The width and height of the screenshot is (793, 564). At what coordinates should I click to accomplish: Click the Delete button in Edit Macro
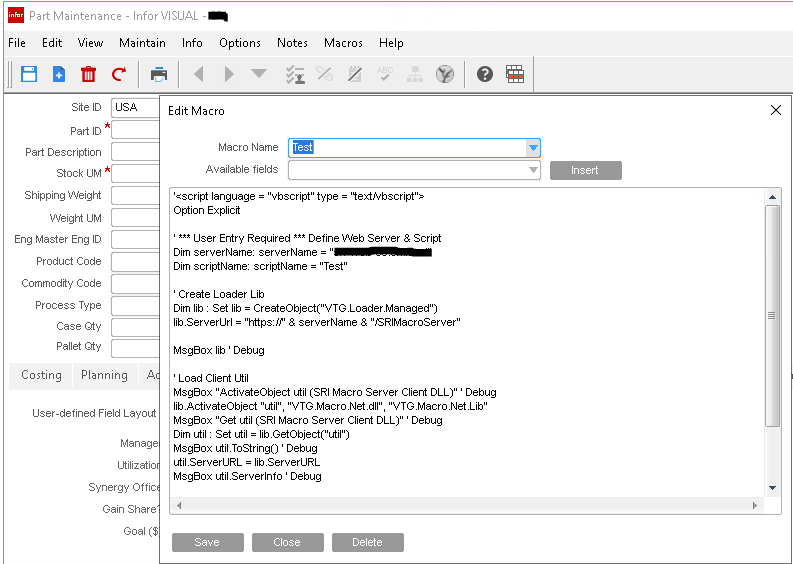click(x=368, y=542)
